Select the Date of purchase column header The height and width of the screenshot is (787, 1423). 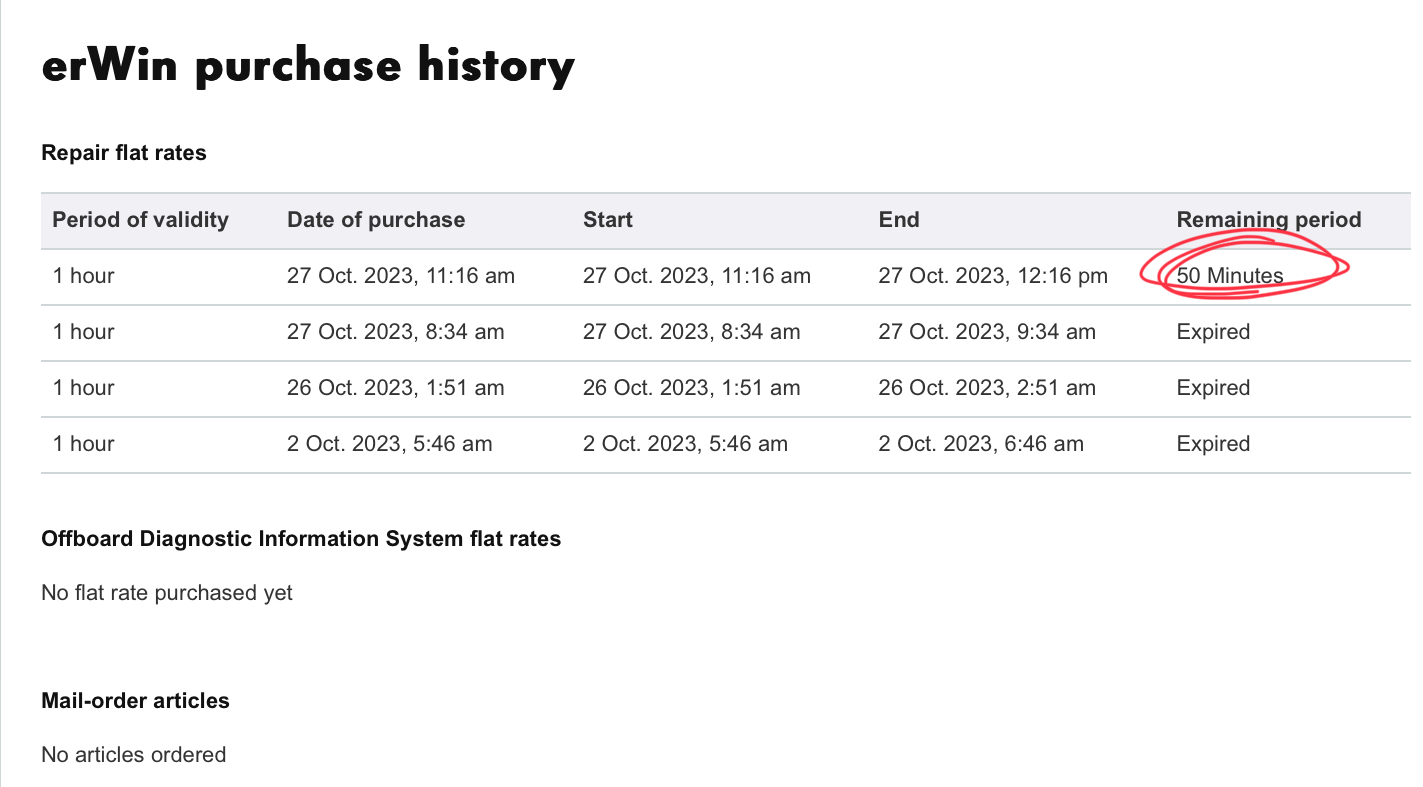coord(376,220)
